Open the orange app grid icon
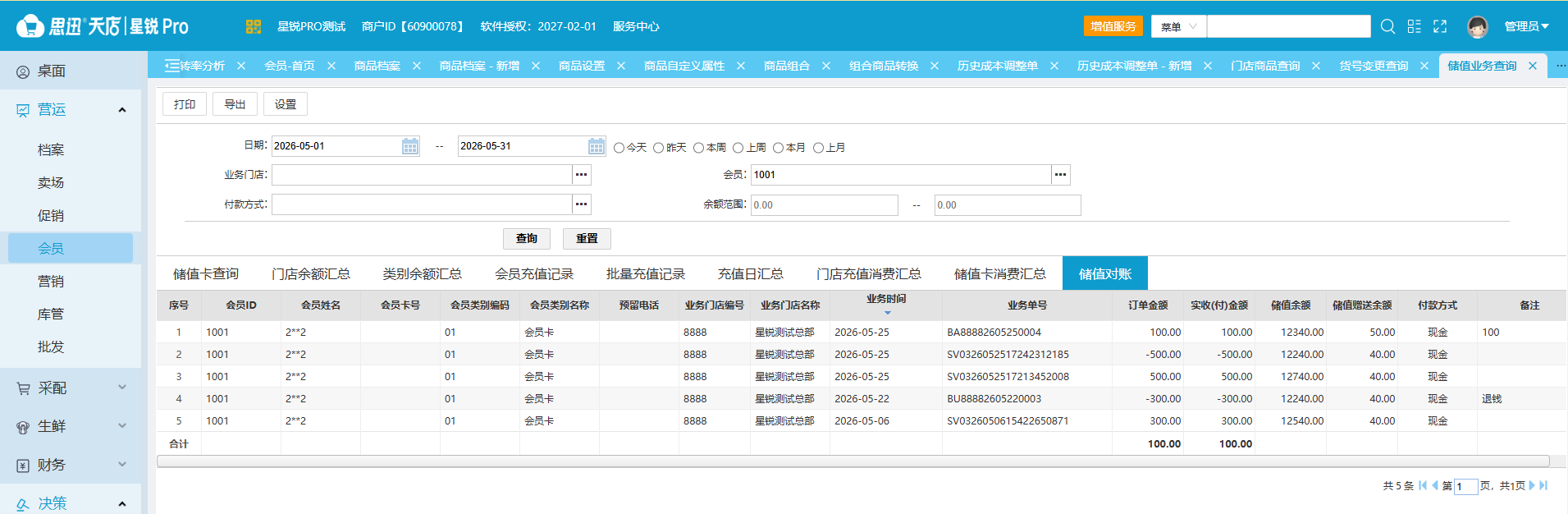 pos(254,26)
